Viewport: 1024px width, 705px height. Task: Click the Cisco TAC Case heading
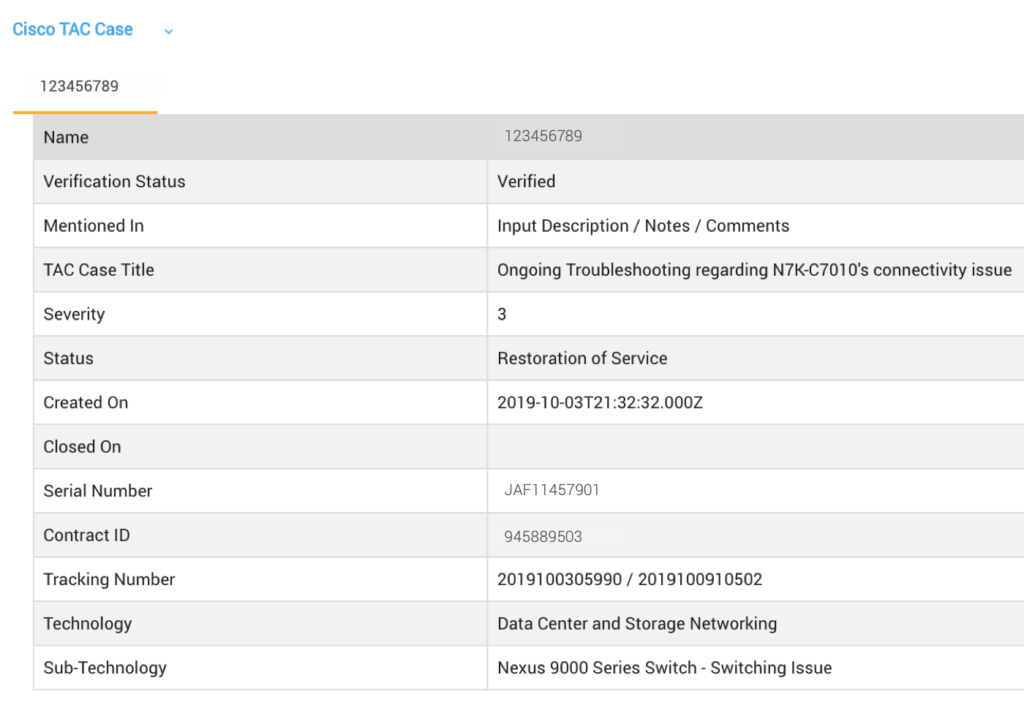(x=72, y=30)
